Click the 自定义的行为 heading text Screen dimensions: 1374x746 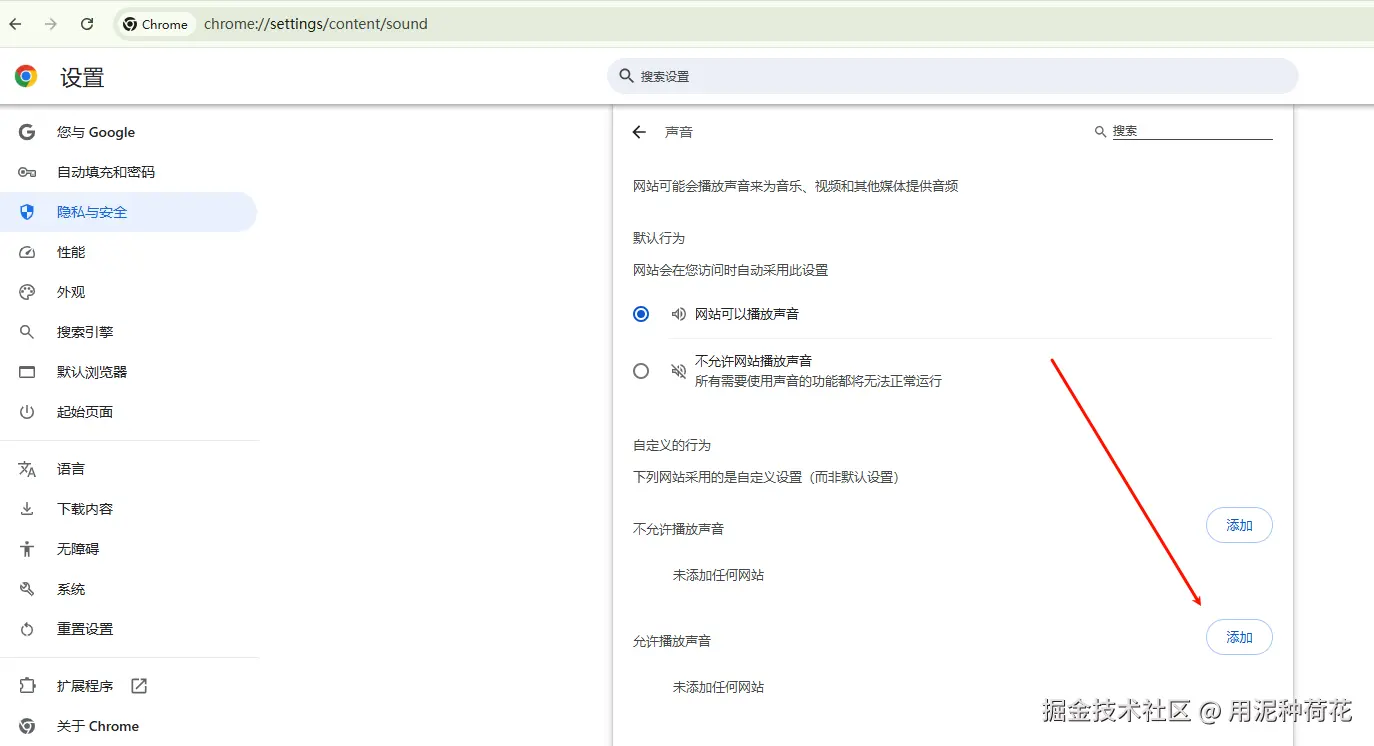click(x=672, y=445)
